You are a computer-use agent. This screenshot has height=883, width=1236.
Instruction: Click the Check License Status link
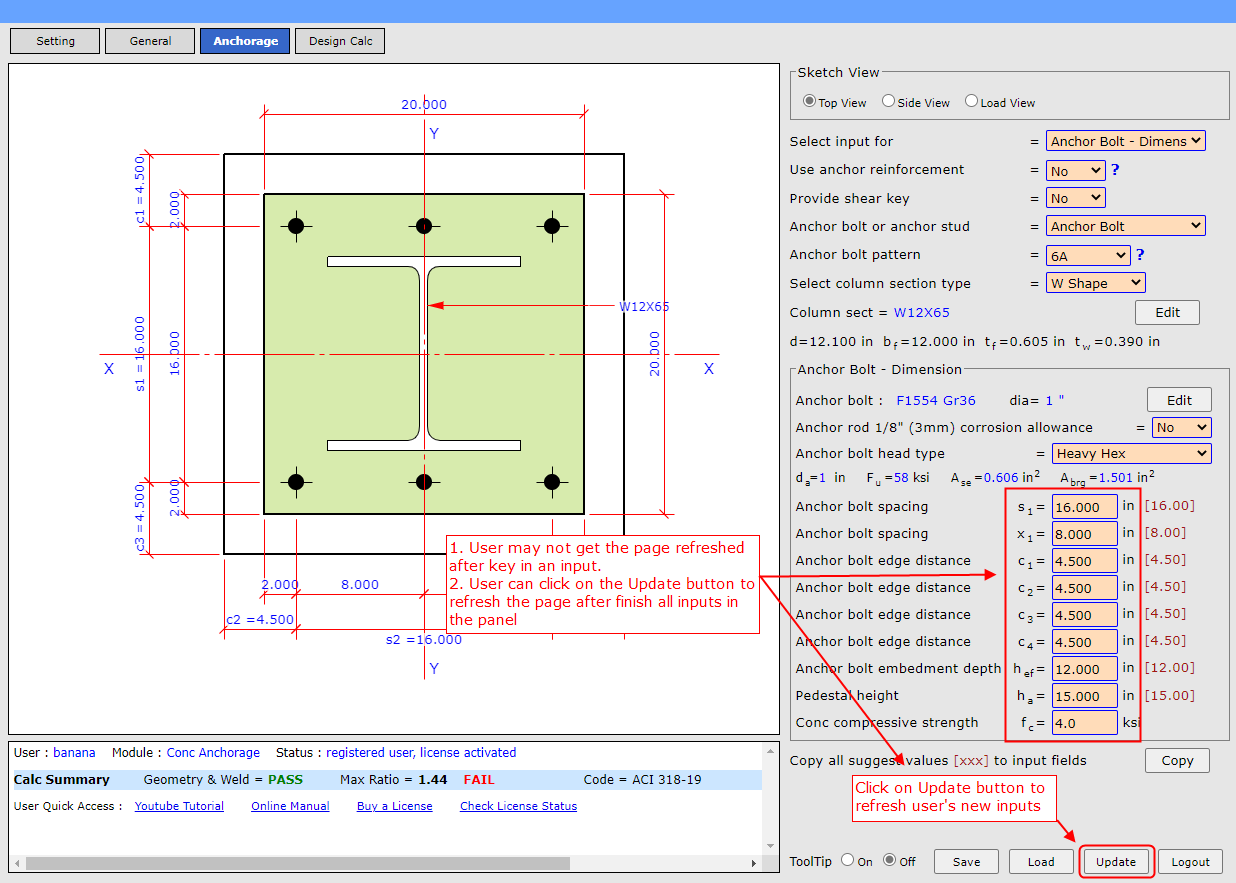point(518,806)
